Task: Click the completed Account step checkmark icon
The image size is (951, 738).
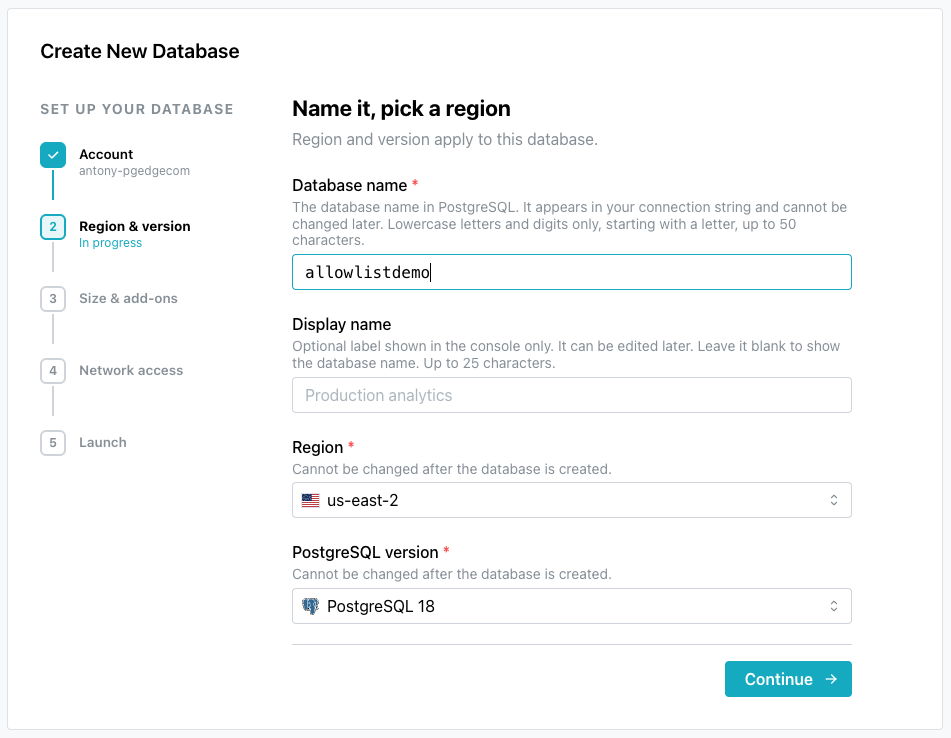Action: pos(53,155)
